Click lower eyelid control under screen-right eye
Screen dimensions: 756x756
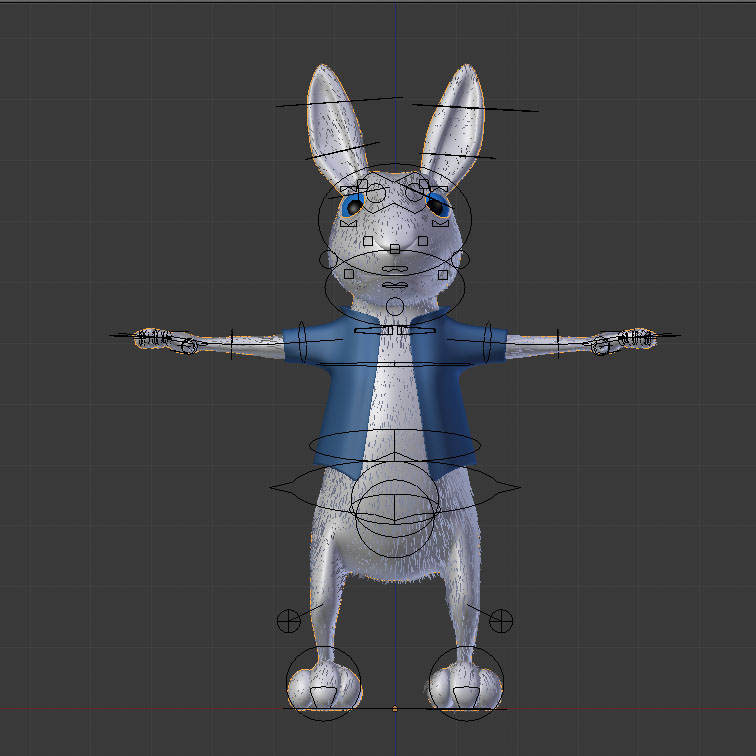(x=440, y=223)
